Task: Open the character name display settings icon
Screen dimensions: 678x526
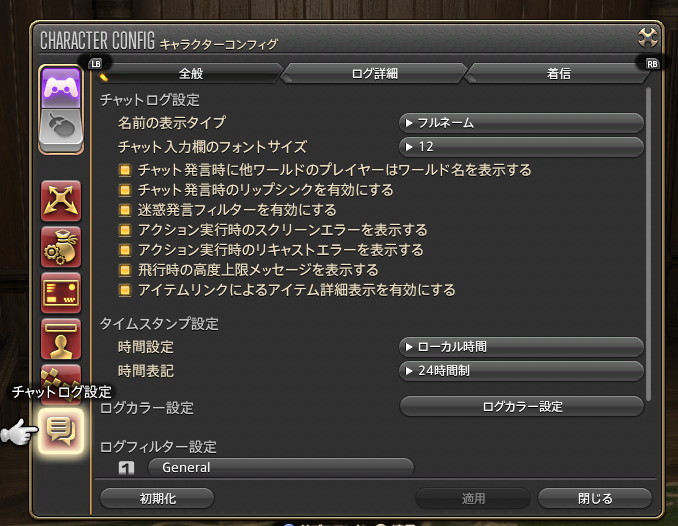Action: pos(61,339)
